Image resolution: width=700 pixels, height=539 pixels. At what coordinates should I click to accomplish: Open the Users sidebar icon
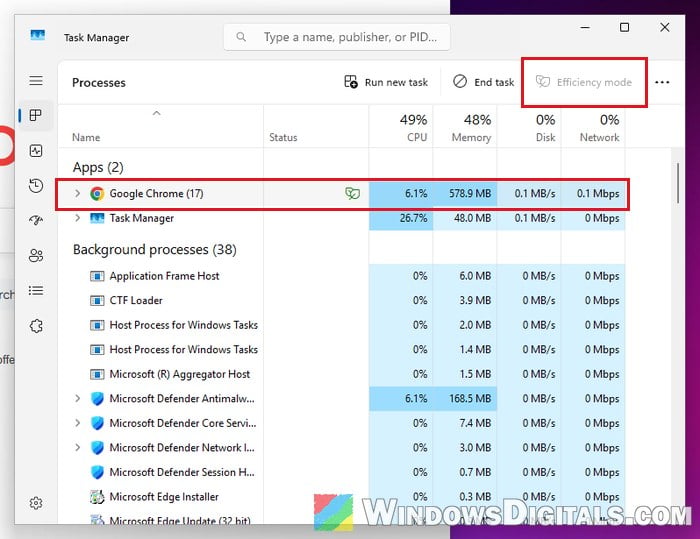click(36, 255)
